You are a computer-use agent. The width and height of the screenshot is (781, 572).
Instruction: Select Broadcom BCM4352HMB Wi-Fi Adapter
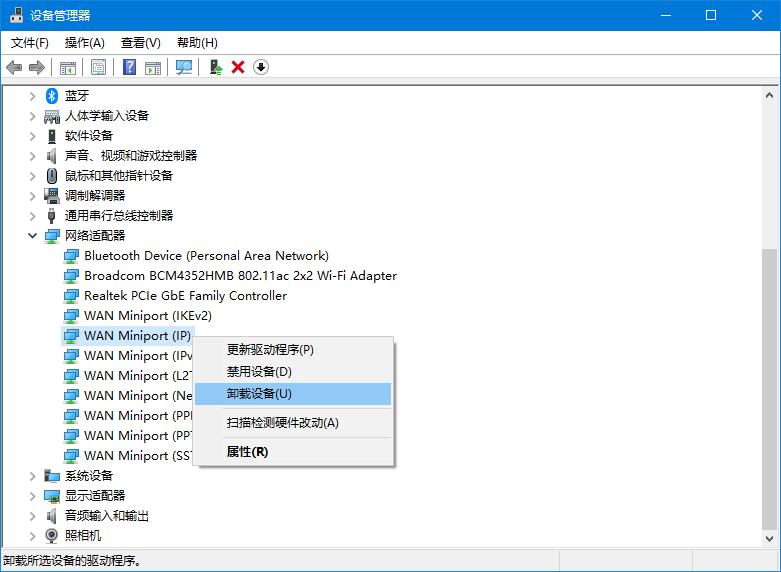coord(241,276)
